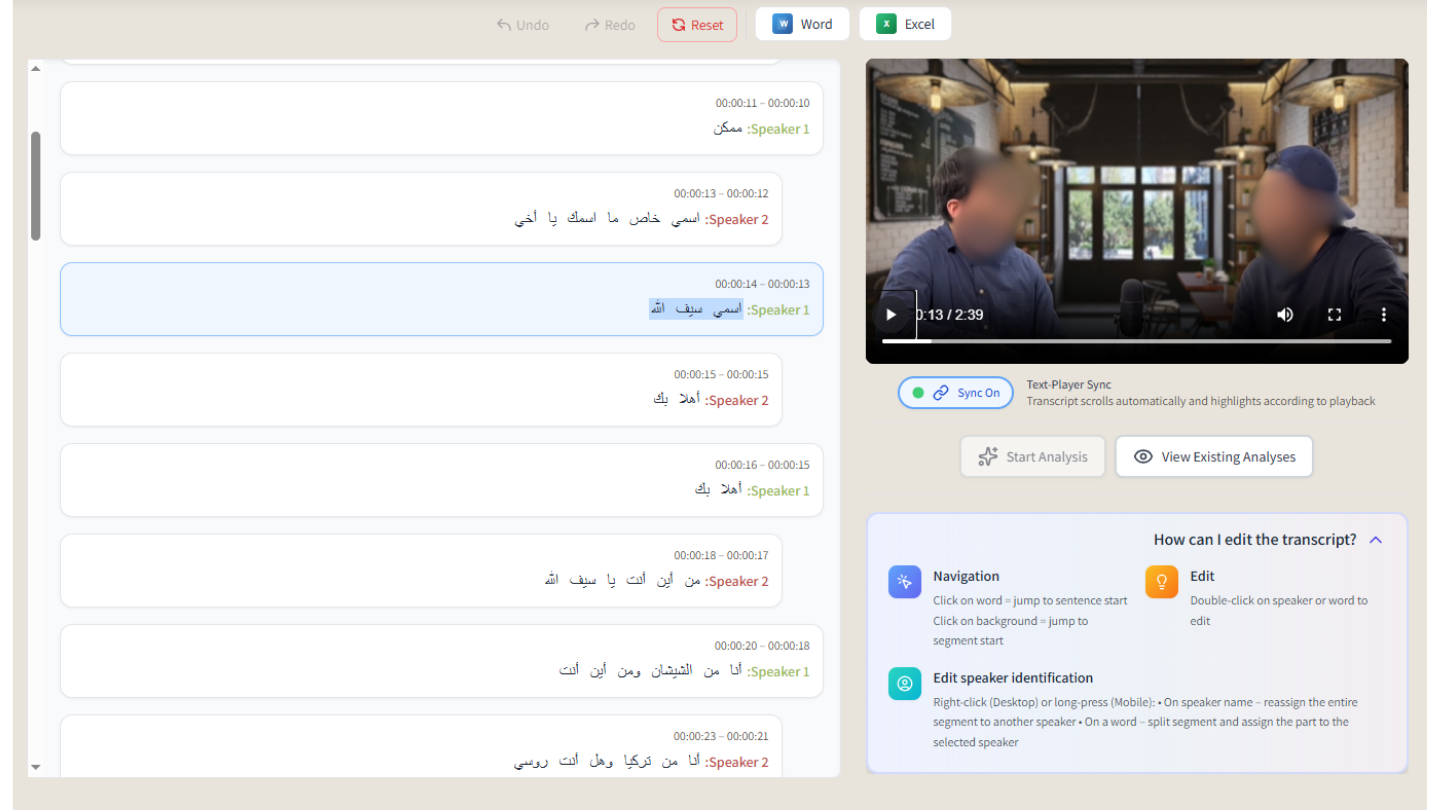The height and width of the screenshot is (810, 1440).
Task: Click the Edit speaker identification icon
Action: click(x=904, y=684)
